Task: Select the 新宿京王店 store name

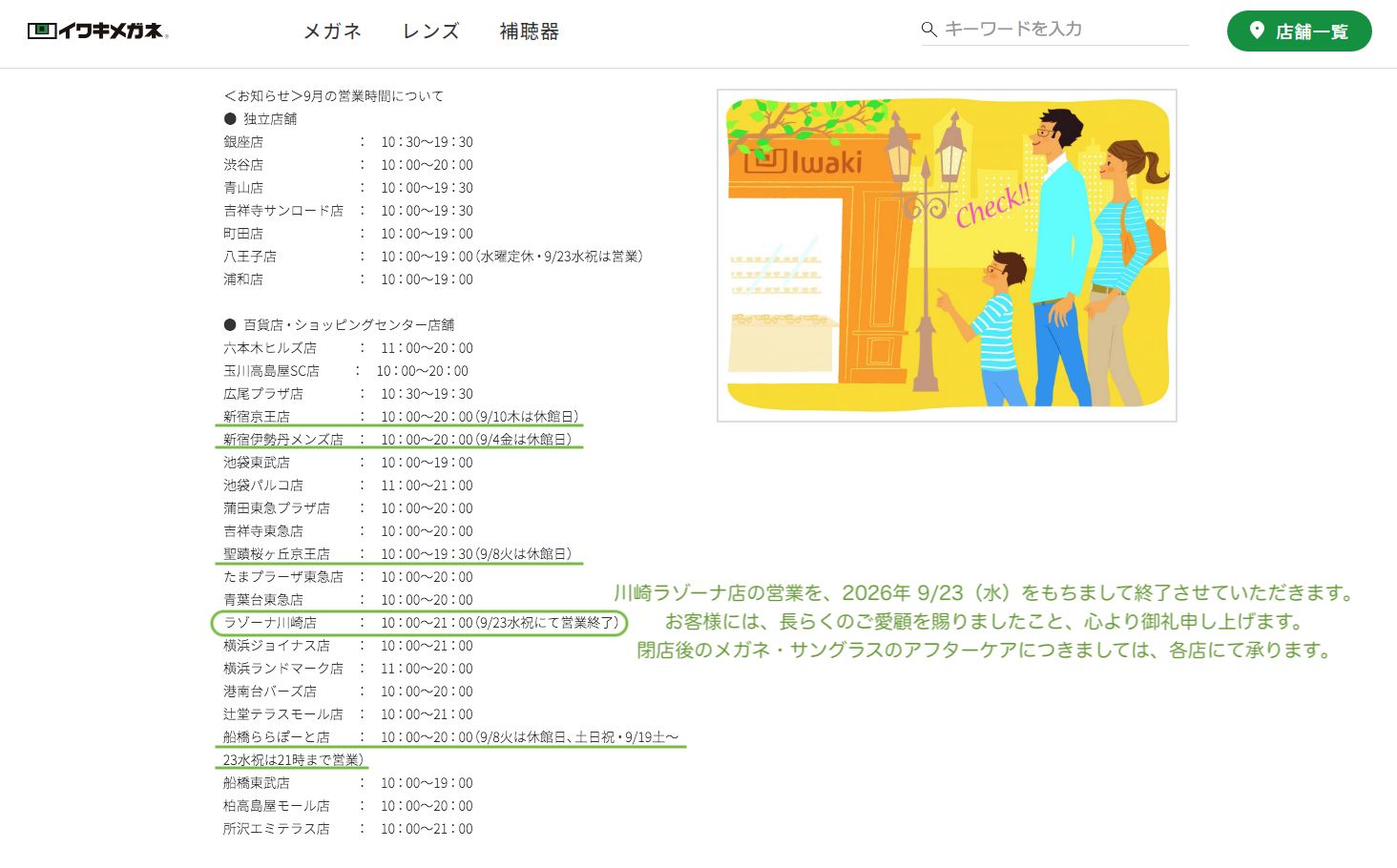Action: (x=257, y=417)
